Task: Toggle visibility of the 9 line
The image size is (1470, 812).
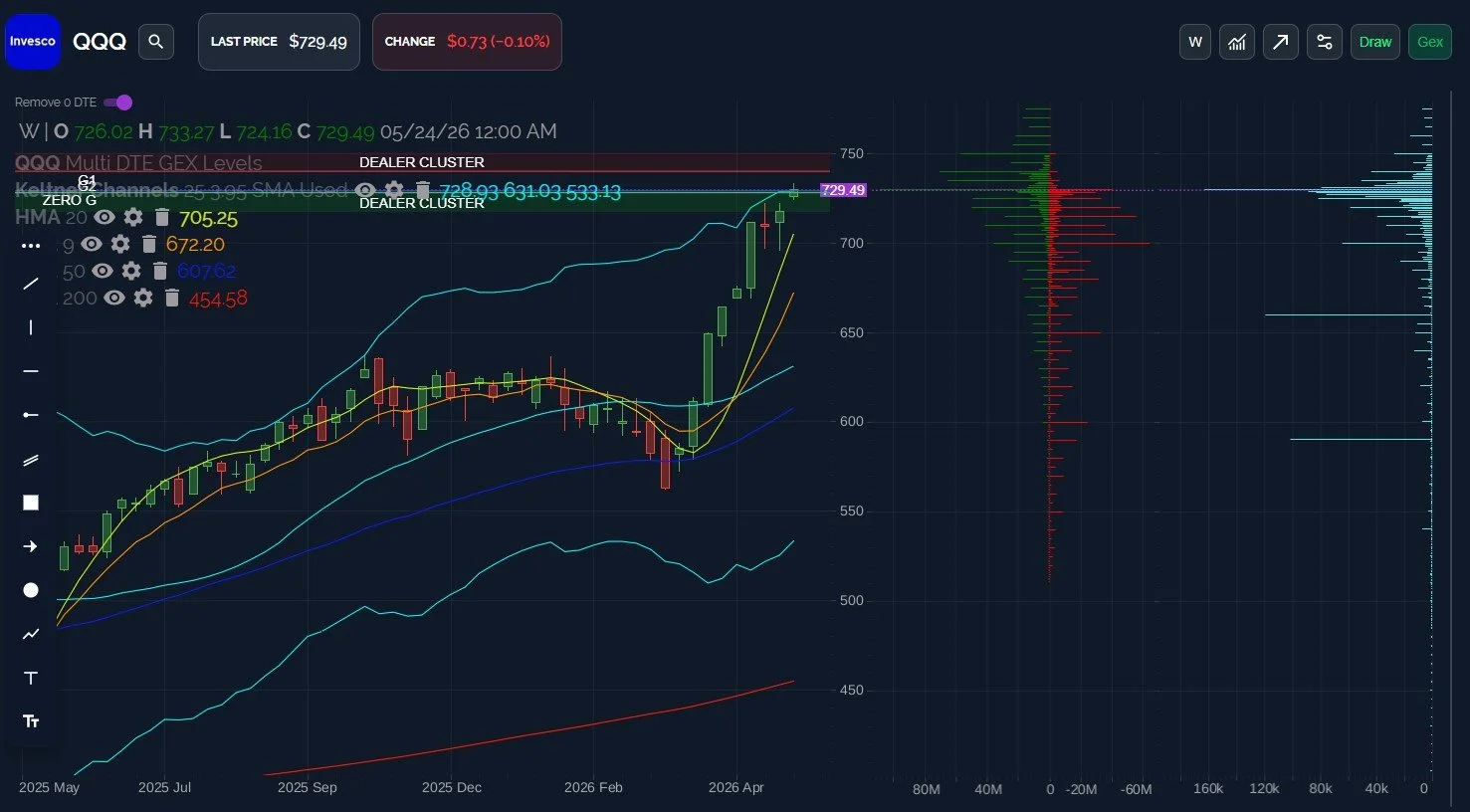Action: tap(92, 244)
